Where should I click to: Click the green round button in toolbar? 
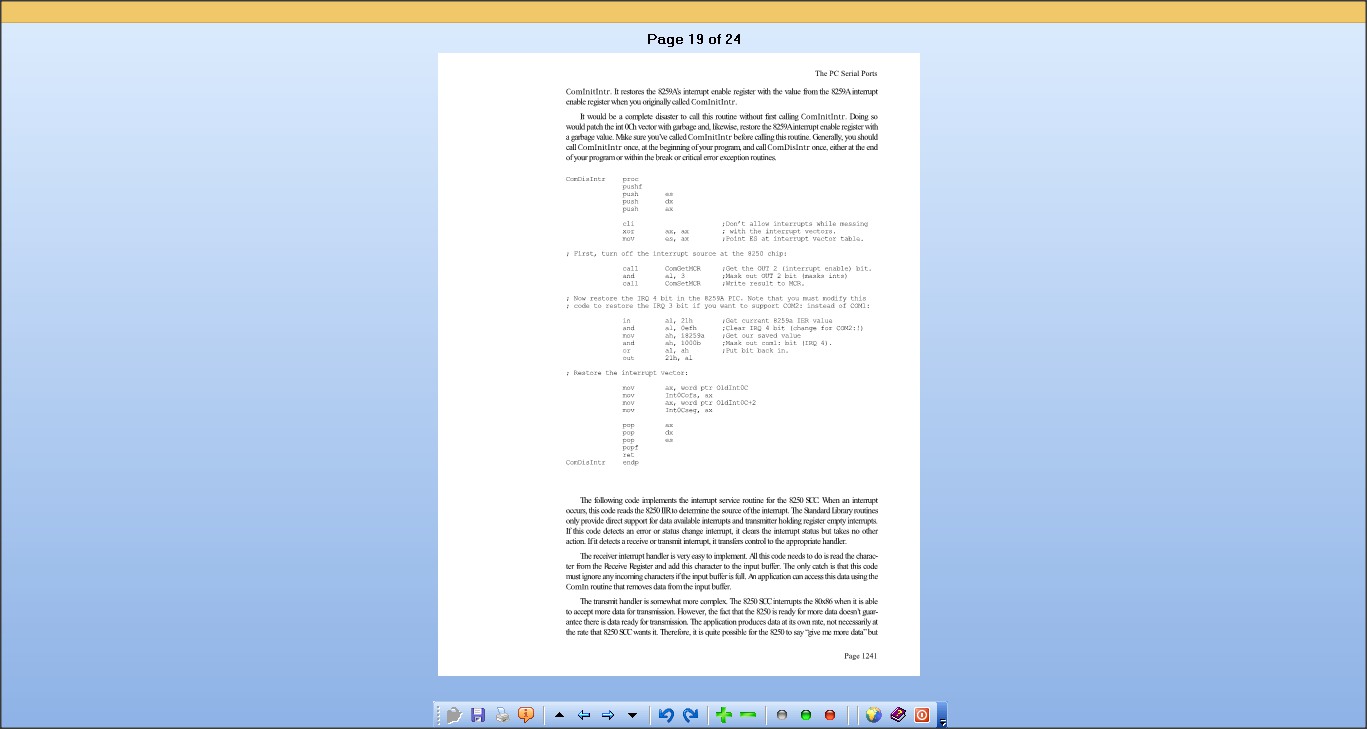[x=806, y=715]
